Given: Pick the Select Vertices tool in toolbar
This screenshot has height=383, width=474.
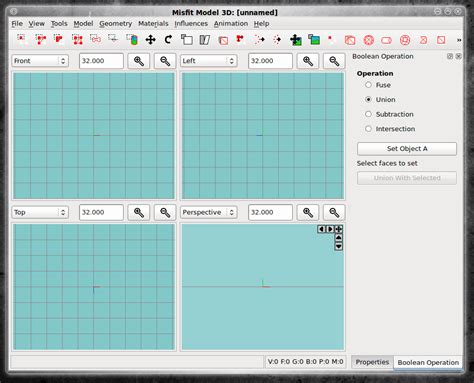Looking at the screenshot, I should tap(22, 39).
